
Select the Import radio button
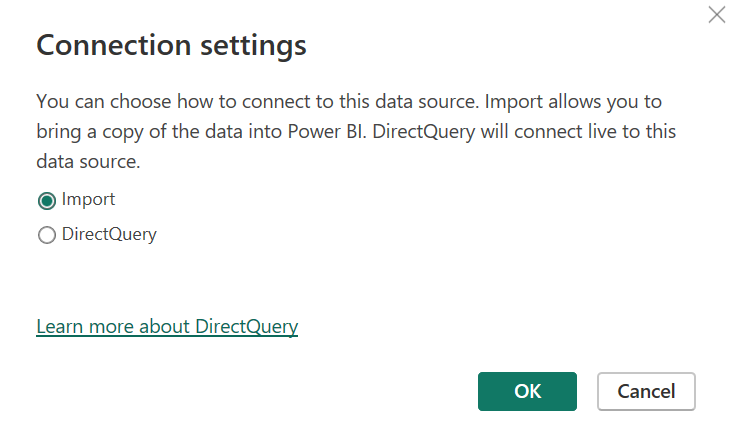click(46, 200)
